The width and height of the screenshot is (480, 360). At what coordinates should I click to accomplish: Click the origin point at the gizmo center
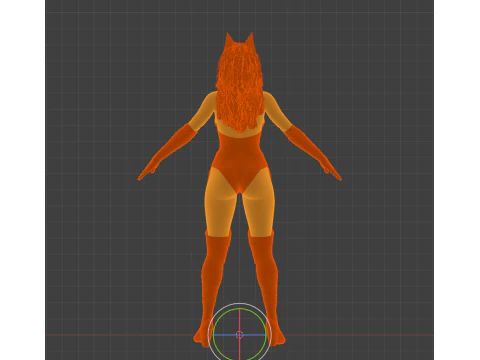point(239,335)
